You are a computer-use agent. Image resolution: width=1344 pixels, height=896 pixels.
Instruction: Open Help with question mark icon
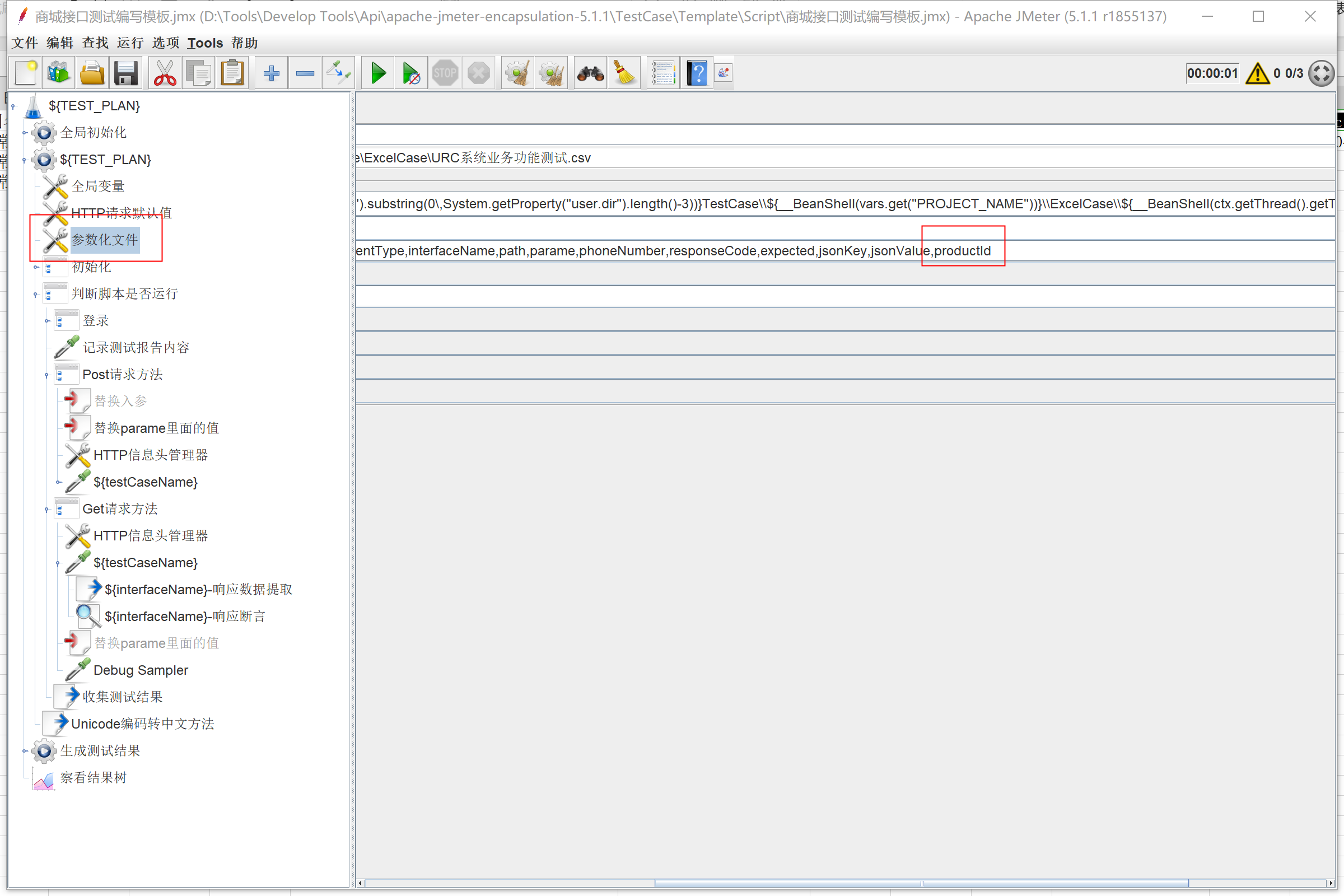(x=697, y=73)
